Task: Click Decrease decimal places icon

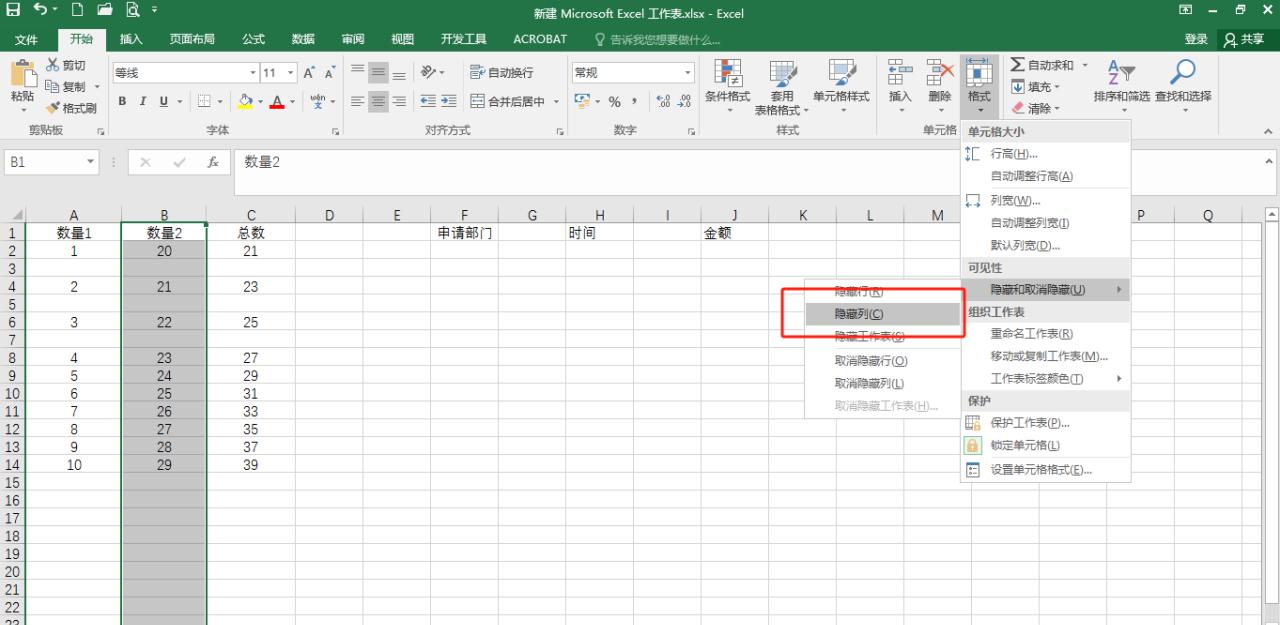Action: (x=685, y=101)
